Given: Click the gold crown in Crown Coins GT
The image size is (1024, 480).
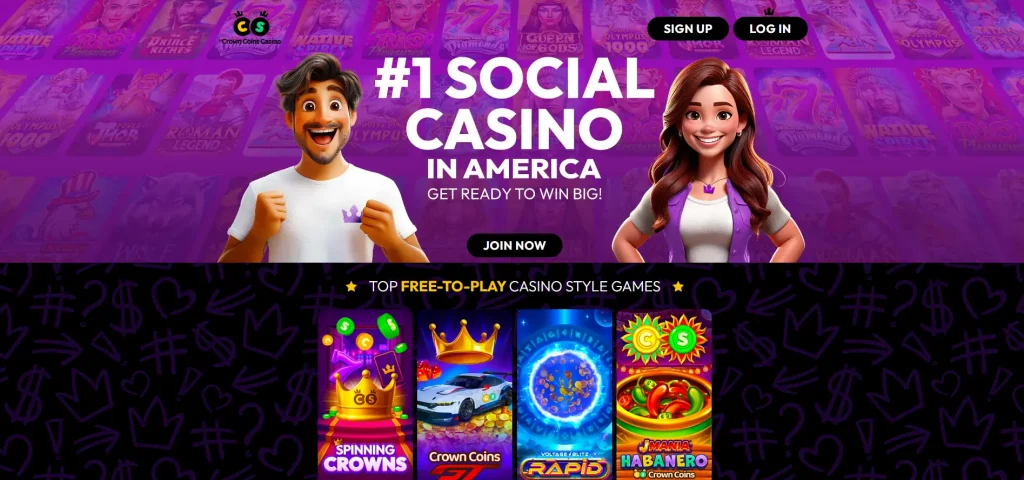Looking at the screenshot, I should [x=464, y=341].
